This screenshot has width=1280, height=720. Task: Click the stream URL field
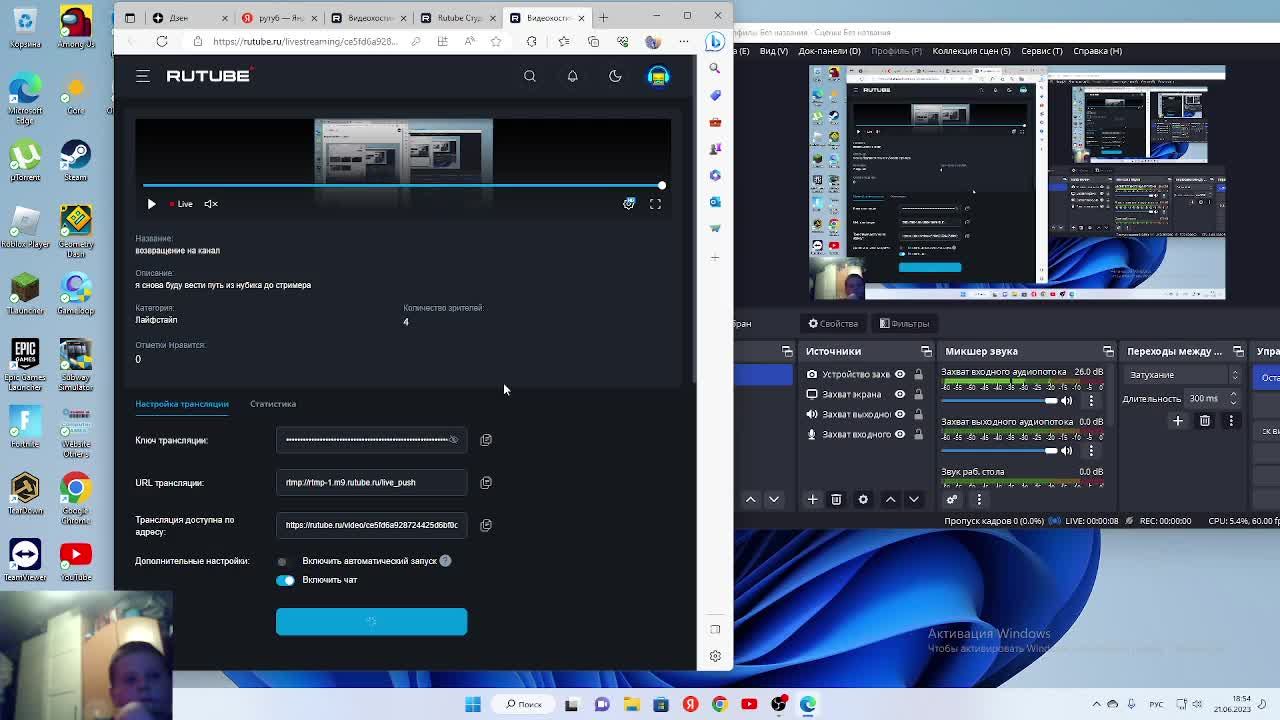(x=371, y=482)
